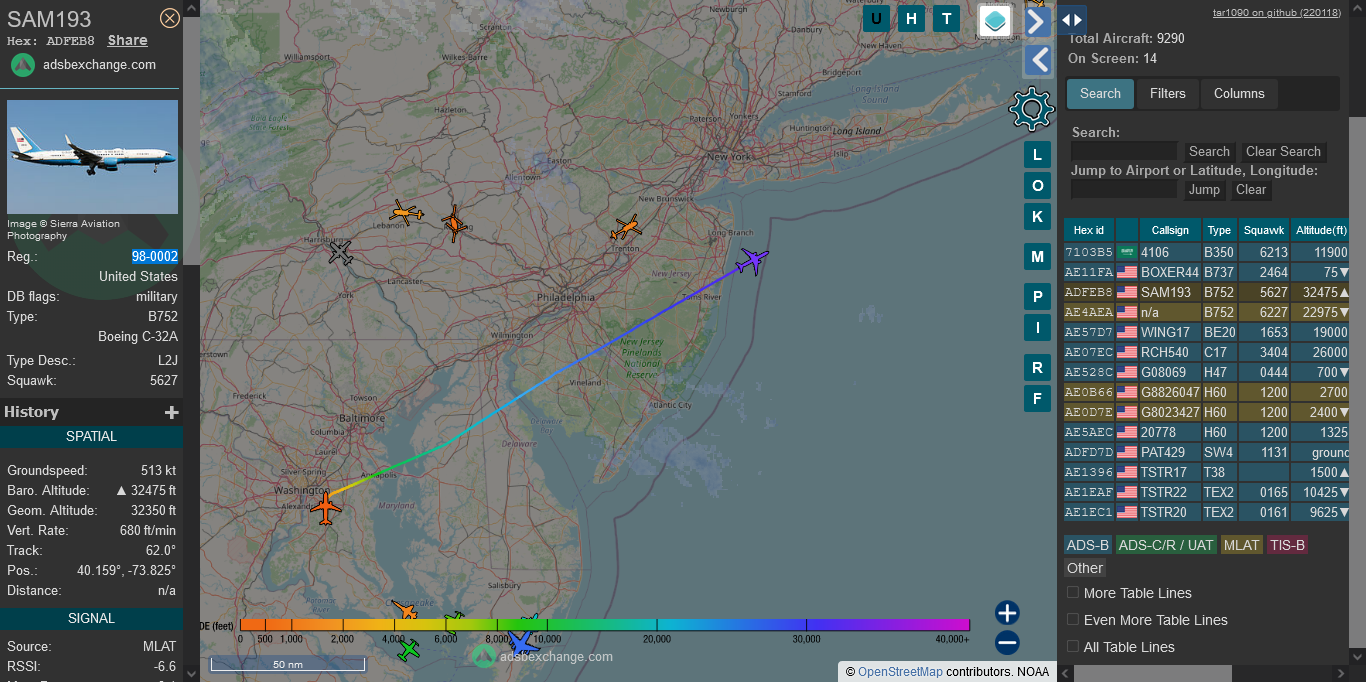Click the Clear button beside Jump
The image size is (1366, 682).
[1251, 190]
